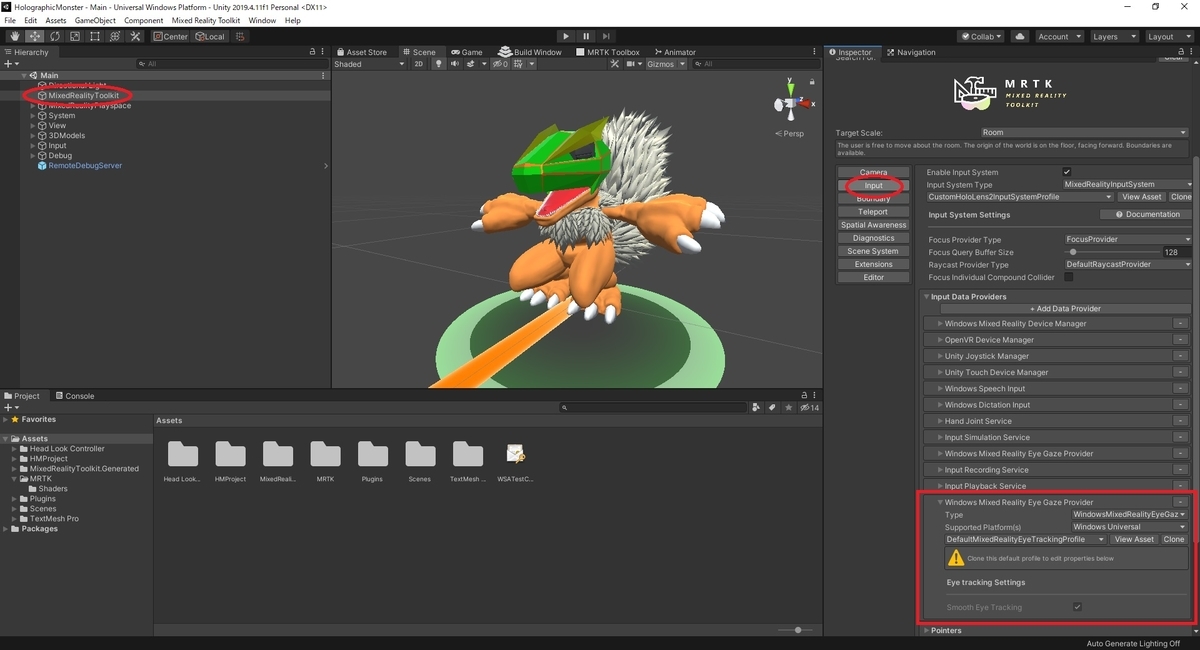The image size is (1200, 650).
Task: Click the Step frame button
Action: pyautogui.click(x=607, y=36)
